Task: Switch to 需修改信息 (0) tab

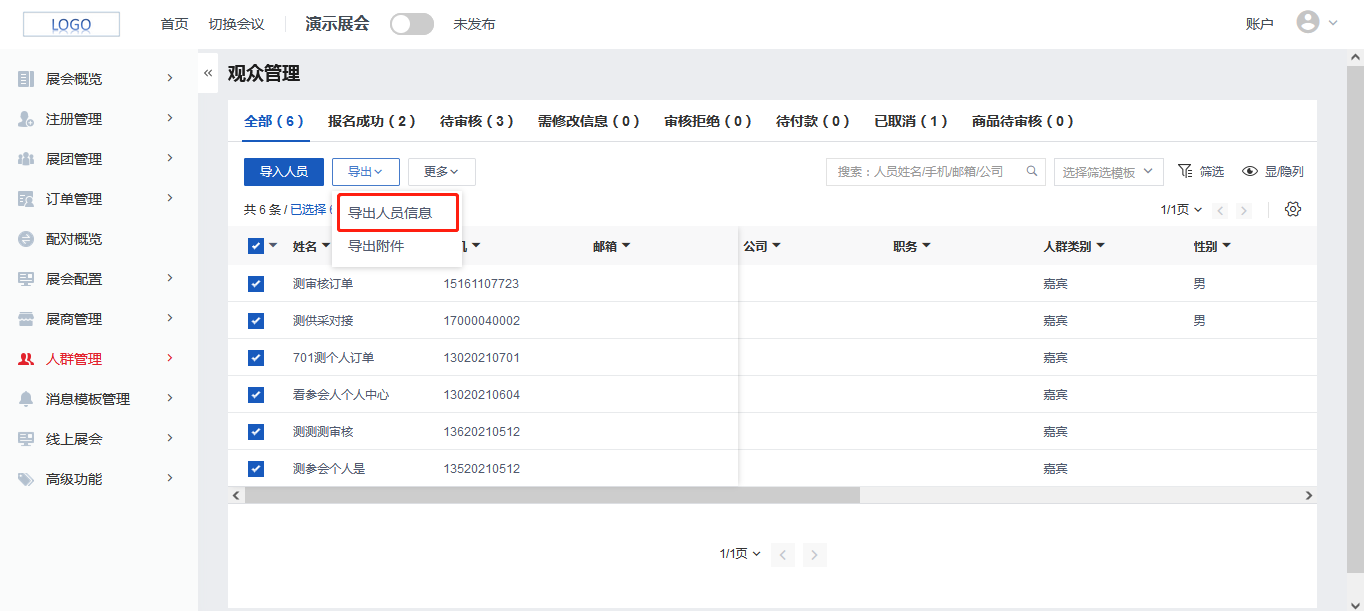Action: [x=589, y=121]
